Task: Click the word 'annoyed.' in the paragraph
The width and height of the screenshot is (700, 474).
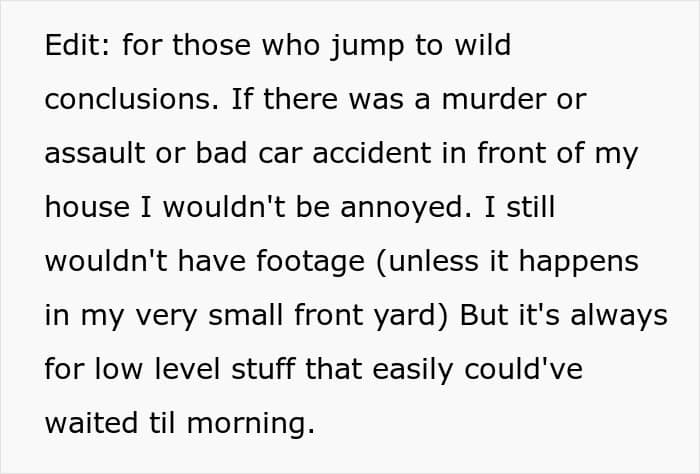Action: click(x=406, y=210)
